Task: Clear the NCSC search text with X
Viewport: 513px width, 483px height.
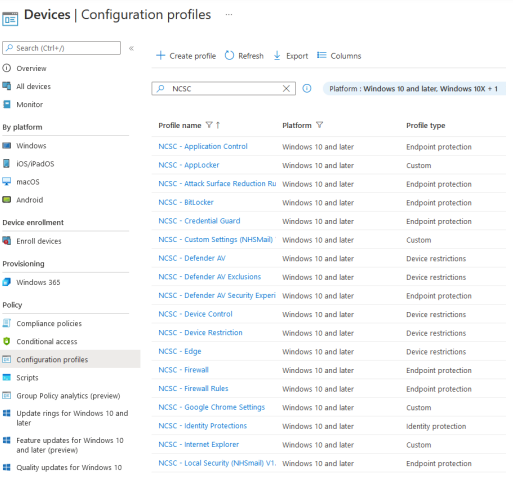Action: 286,89
